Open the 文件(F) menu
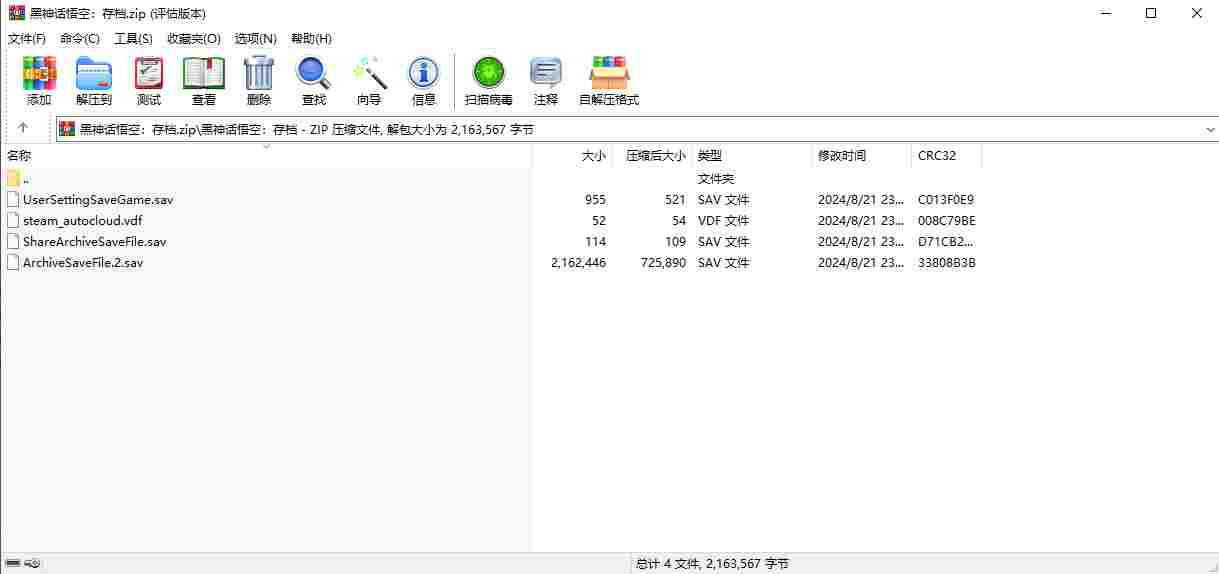The width and height of the screenshot is (1219, 574). 27,38
